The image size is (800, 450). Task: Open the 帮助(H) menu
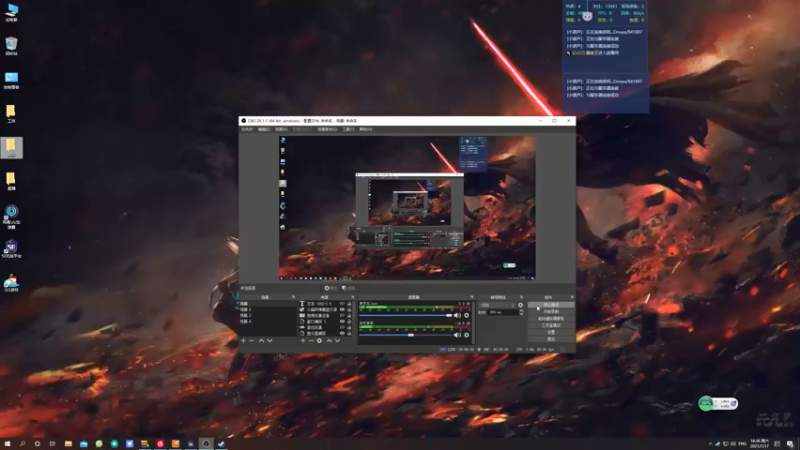coord(365,130)
